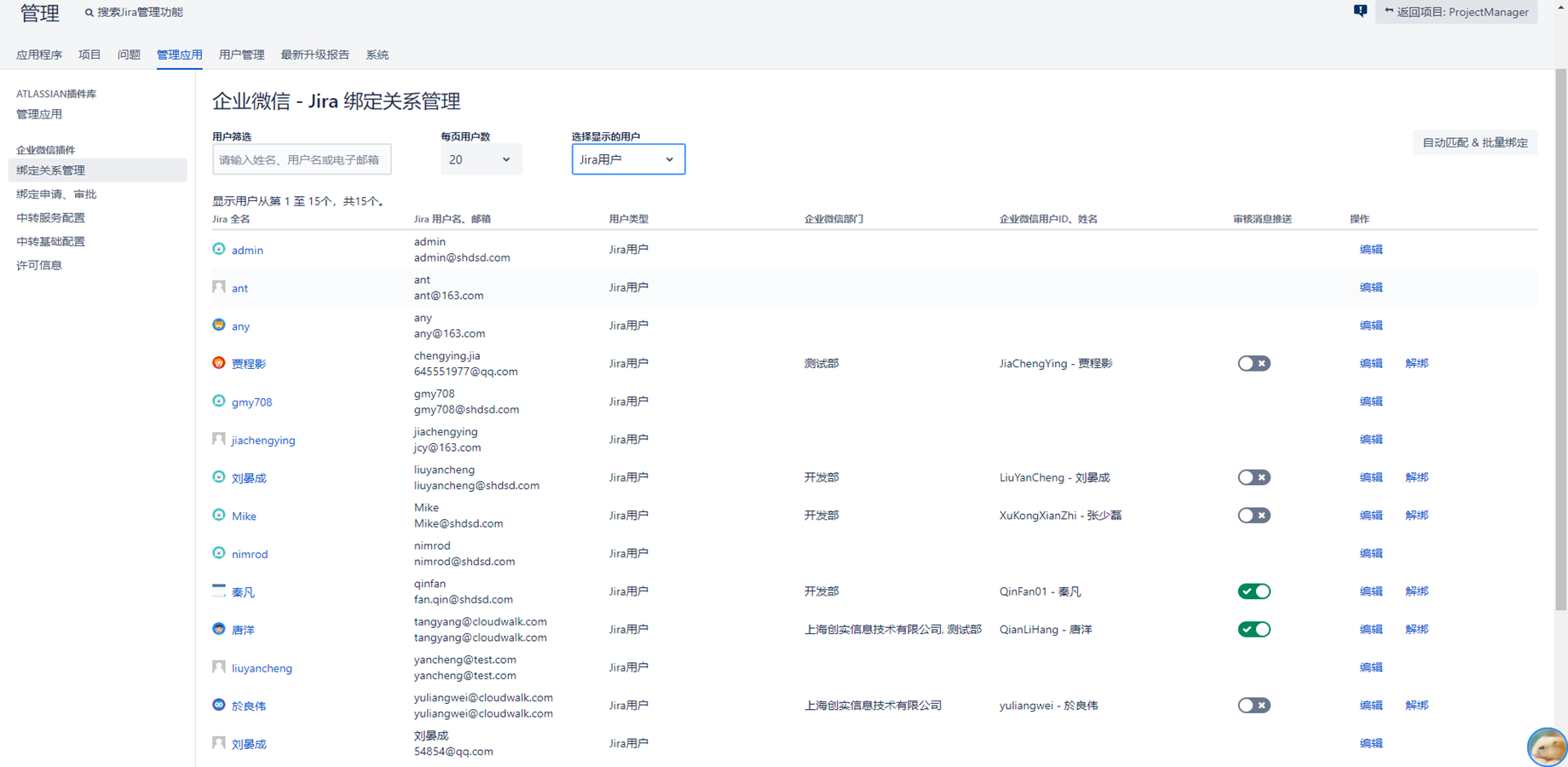Open floating assistant avatar at bottom right
This screenshot has width=1568, height=767.
point(1546,747)
